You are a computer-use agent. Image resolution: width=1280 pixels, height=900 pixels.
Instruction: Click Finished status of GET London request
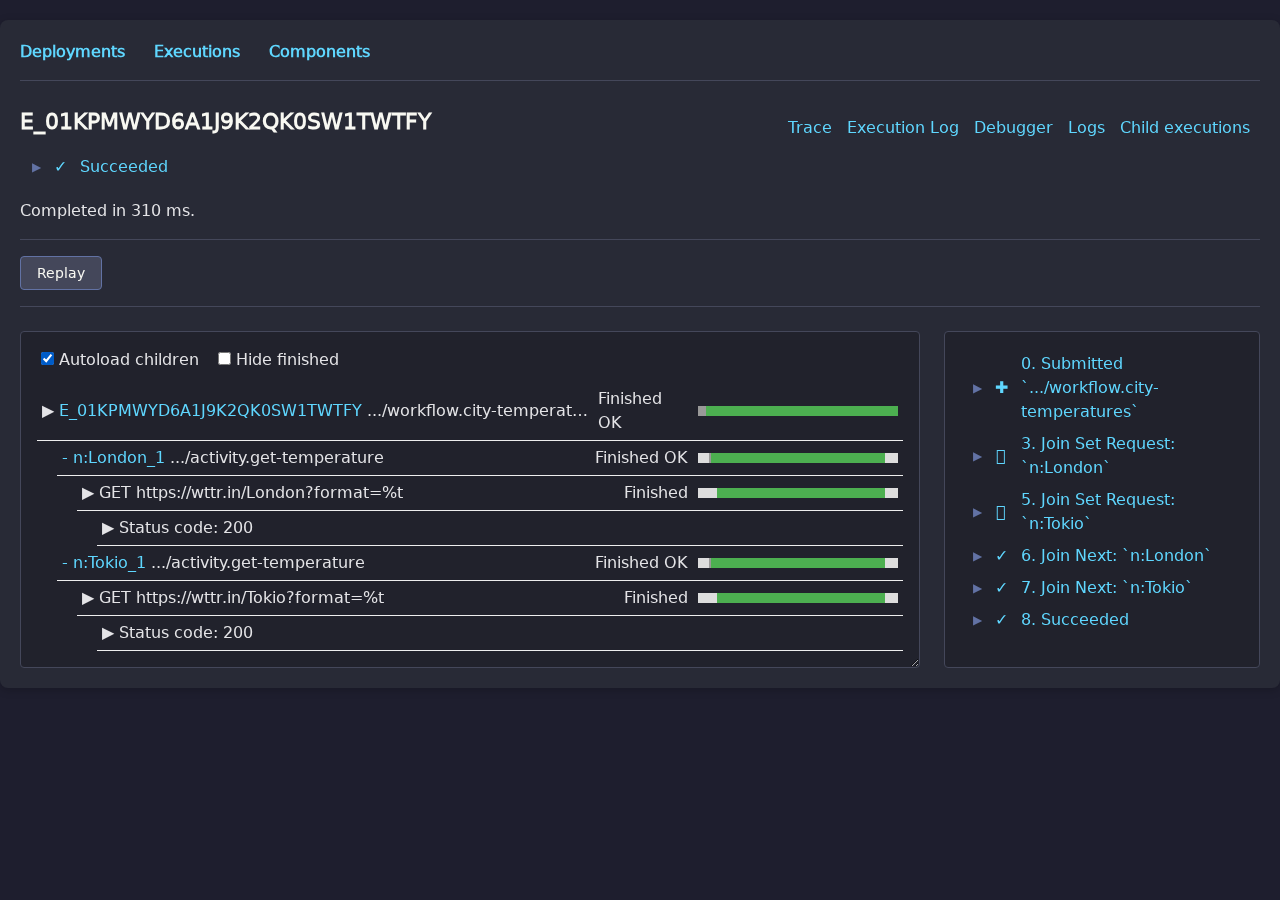click(x=656, y=492)
